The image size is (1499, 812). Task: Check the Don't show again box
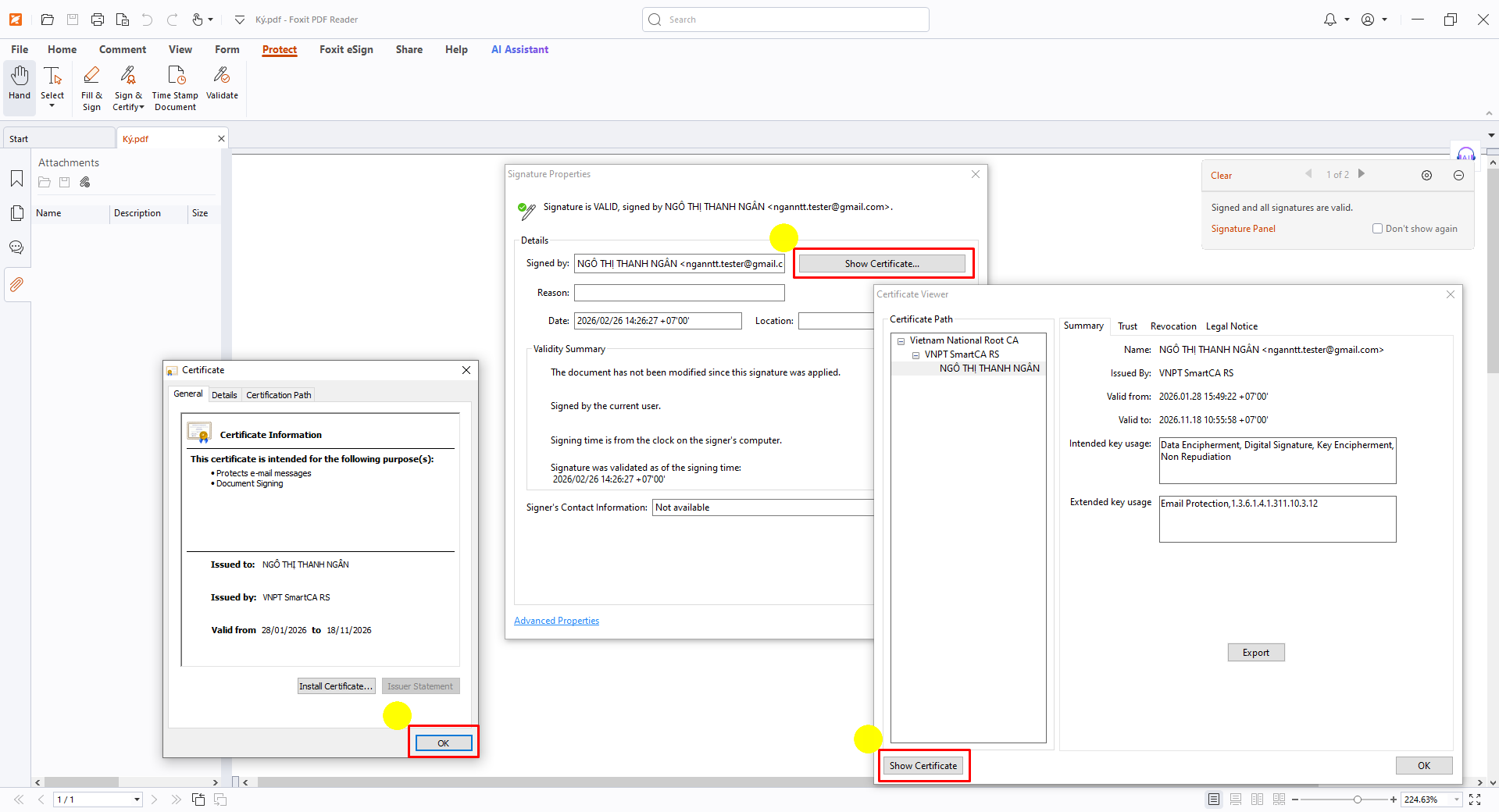[1377, 229]
